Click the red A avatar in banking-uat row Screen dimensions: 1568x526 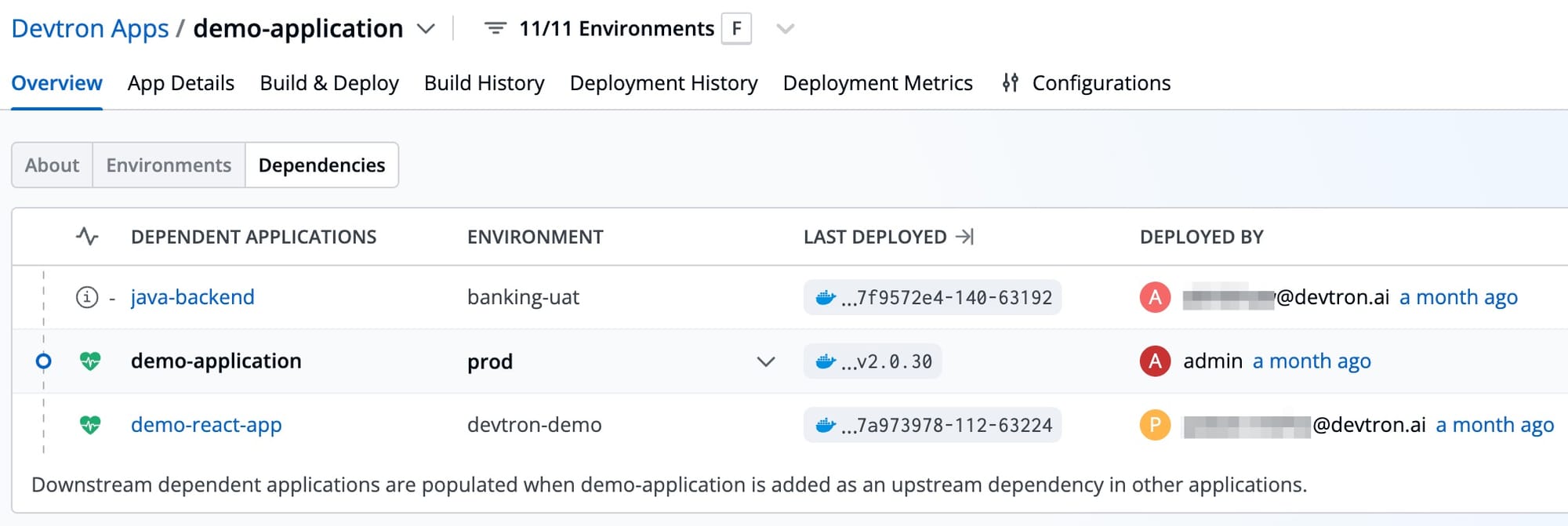coord(1155,297)
